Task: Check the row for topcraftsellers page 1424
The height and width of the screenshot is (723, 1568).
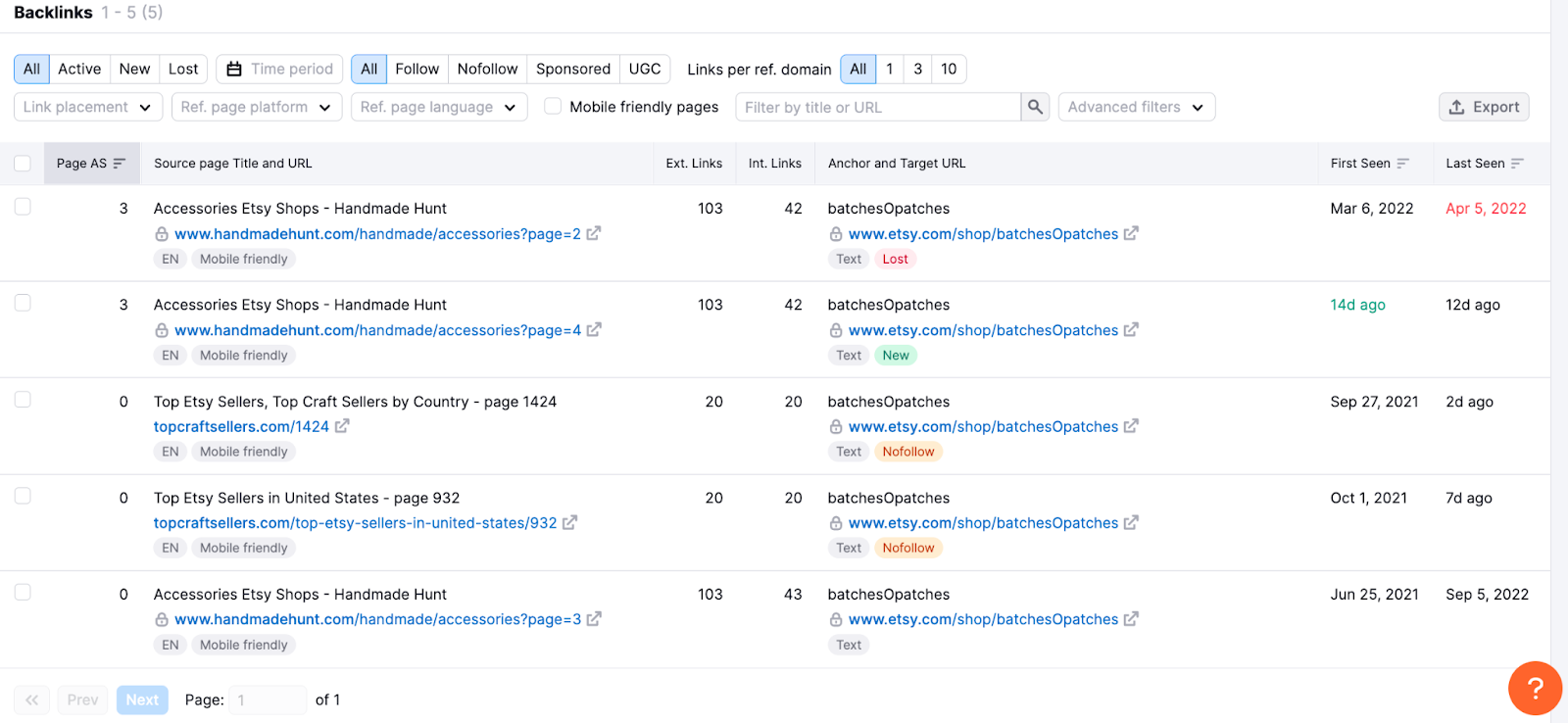Action: [23, 400]
